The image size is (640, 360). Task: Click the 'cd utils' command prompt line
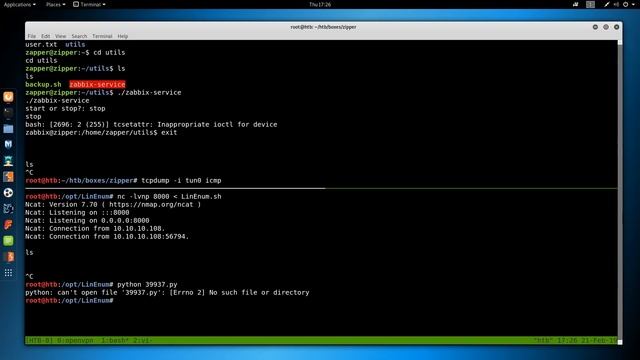[76, 53]
